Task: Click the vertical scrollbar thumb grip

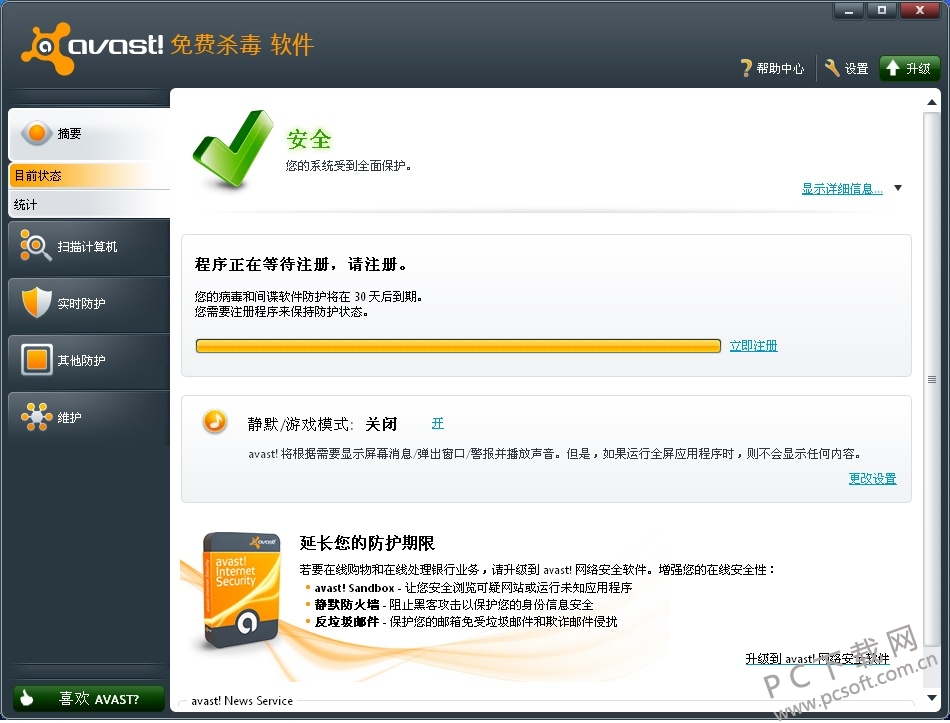Action: [932, 379]
